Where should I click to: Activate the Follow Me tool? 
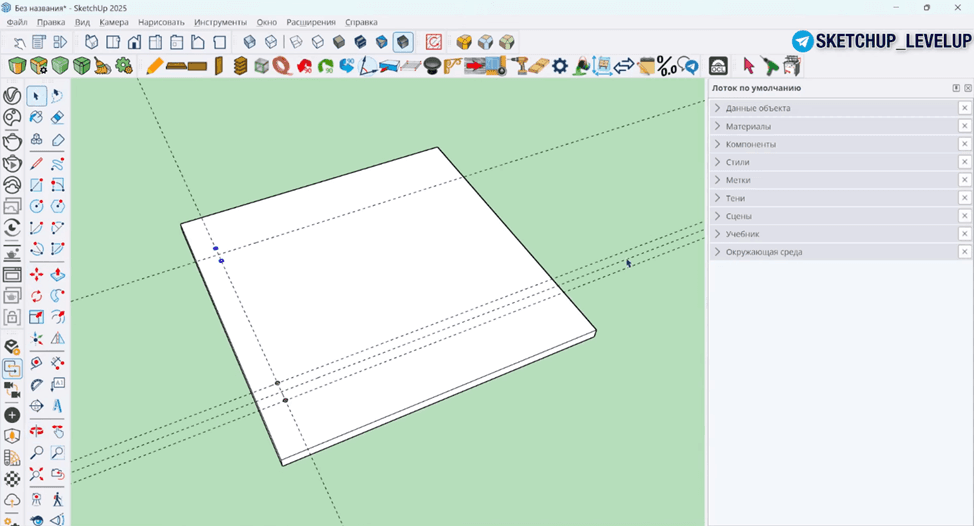click(57, 296)
